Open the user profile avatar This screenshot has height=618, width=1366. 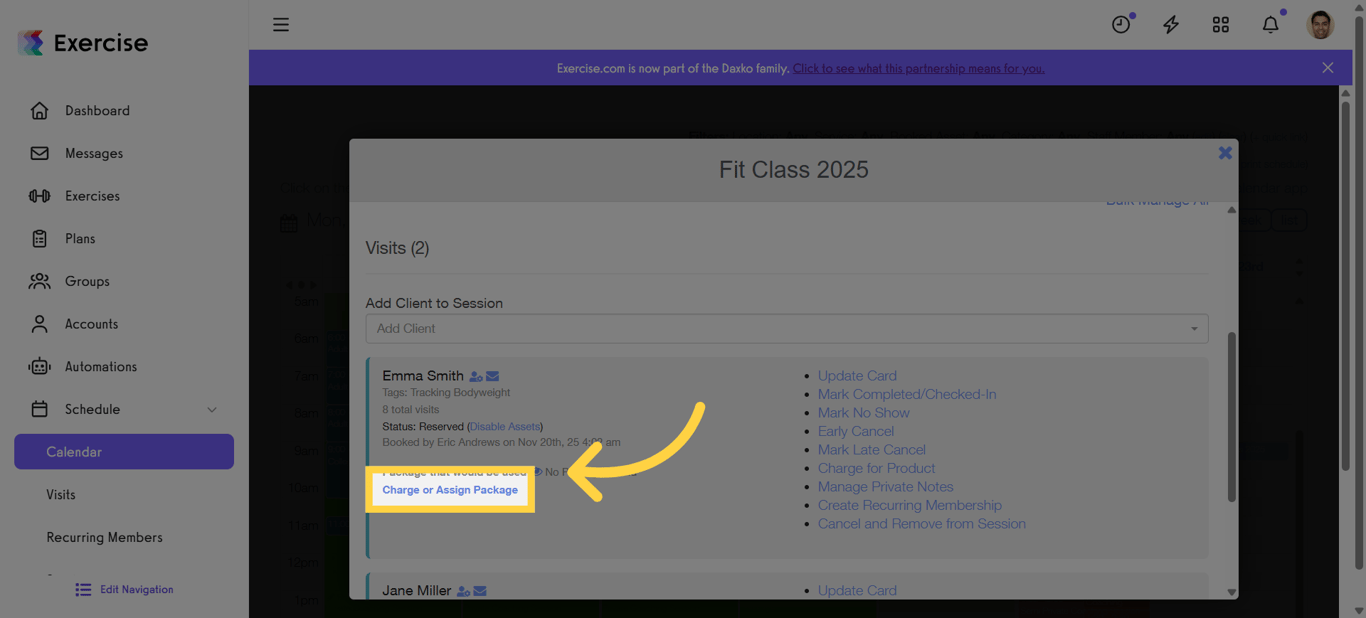click(x=1320, y=25)
